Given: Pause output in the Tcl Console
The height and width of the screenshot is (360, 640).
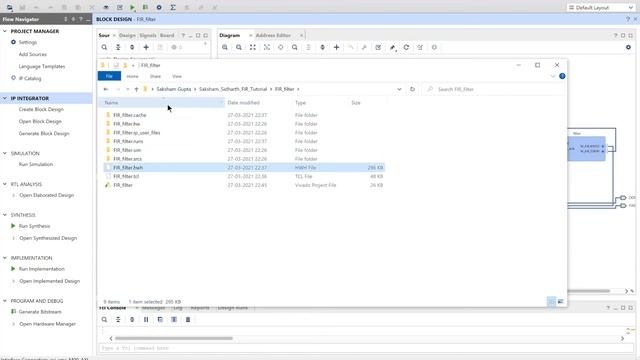Looking at the screenshot, I should click(146, 320).
